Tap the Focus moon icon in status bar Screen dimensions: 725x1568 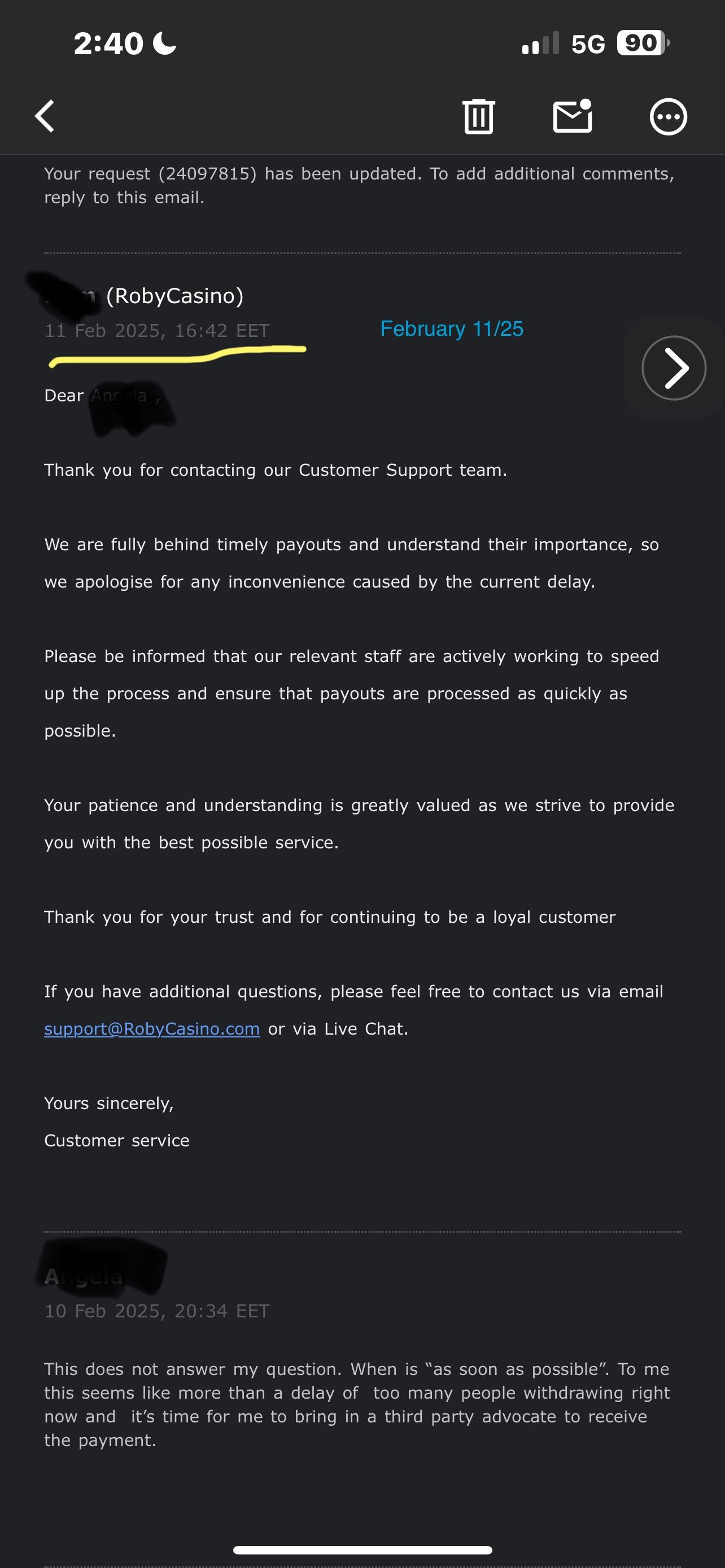pyautogui.click(x=164, y=43)
